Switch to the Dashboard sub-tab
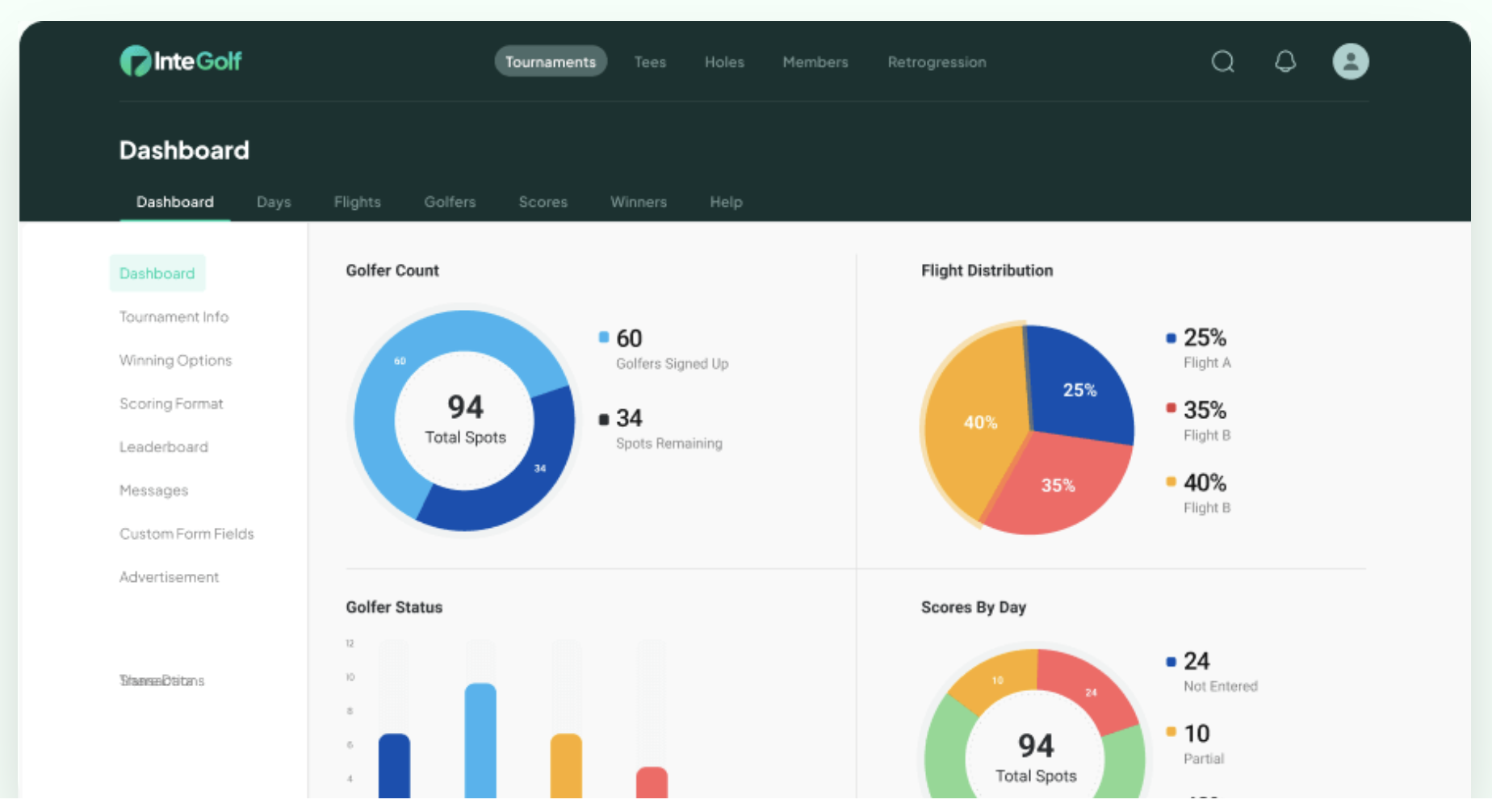 coord(175,202)
